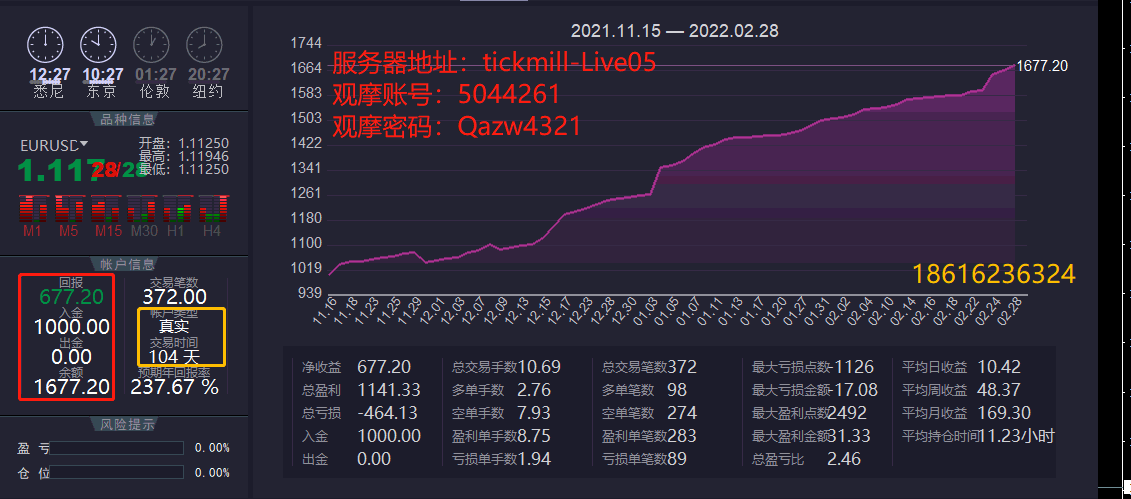Select the H1 timeframe bar indicator
This screenshot has height=499, width=1131.
176,210
